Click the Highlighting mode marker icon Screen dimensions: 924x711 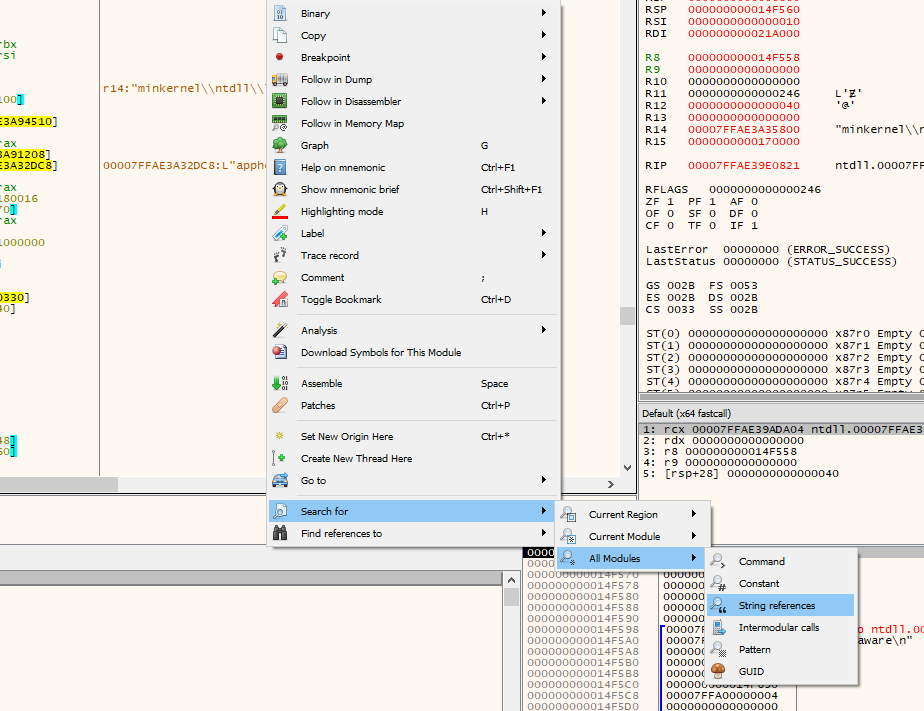coord(280,211)
